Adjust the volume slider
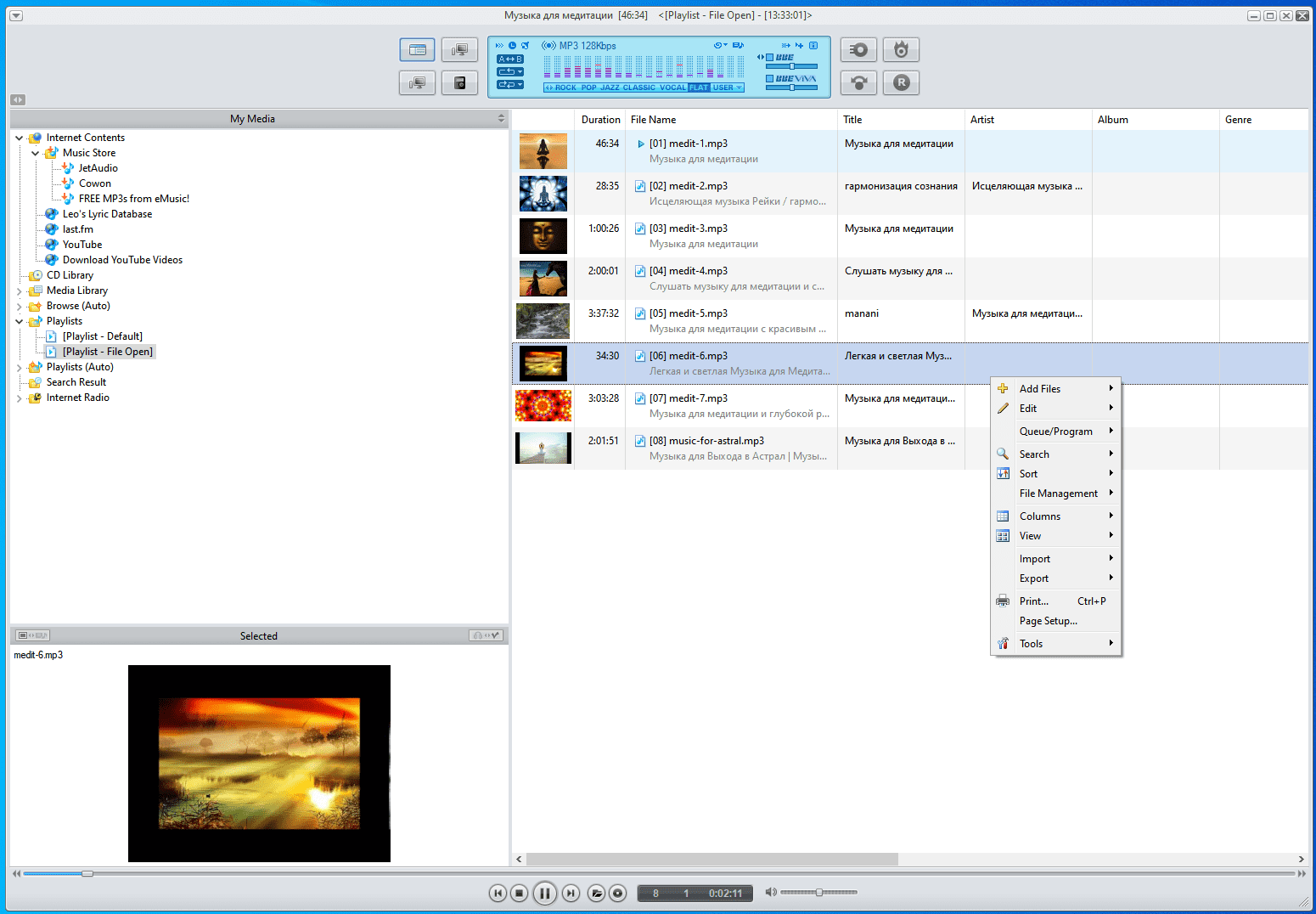 pyautogui.click(x=818, y=892)
